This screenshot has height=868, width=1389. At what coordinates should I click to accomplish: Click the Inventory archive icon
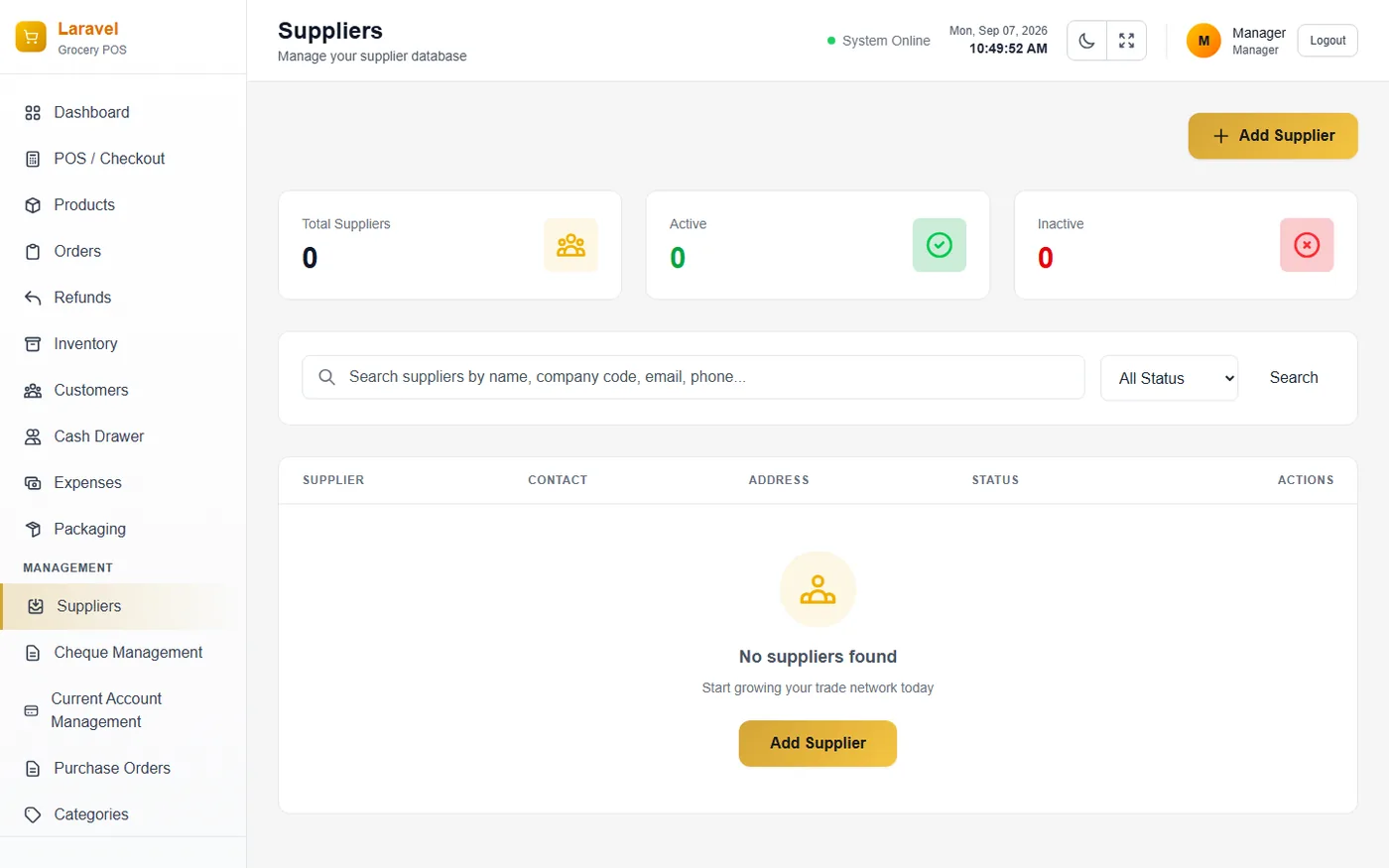point(33,344)
